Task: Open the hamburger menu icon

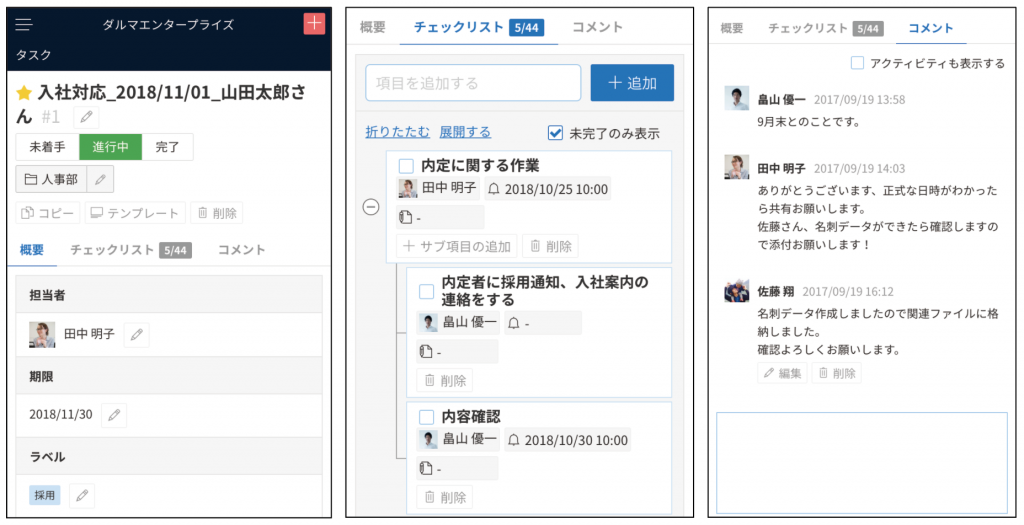Action: 25,24
